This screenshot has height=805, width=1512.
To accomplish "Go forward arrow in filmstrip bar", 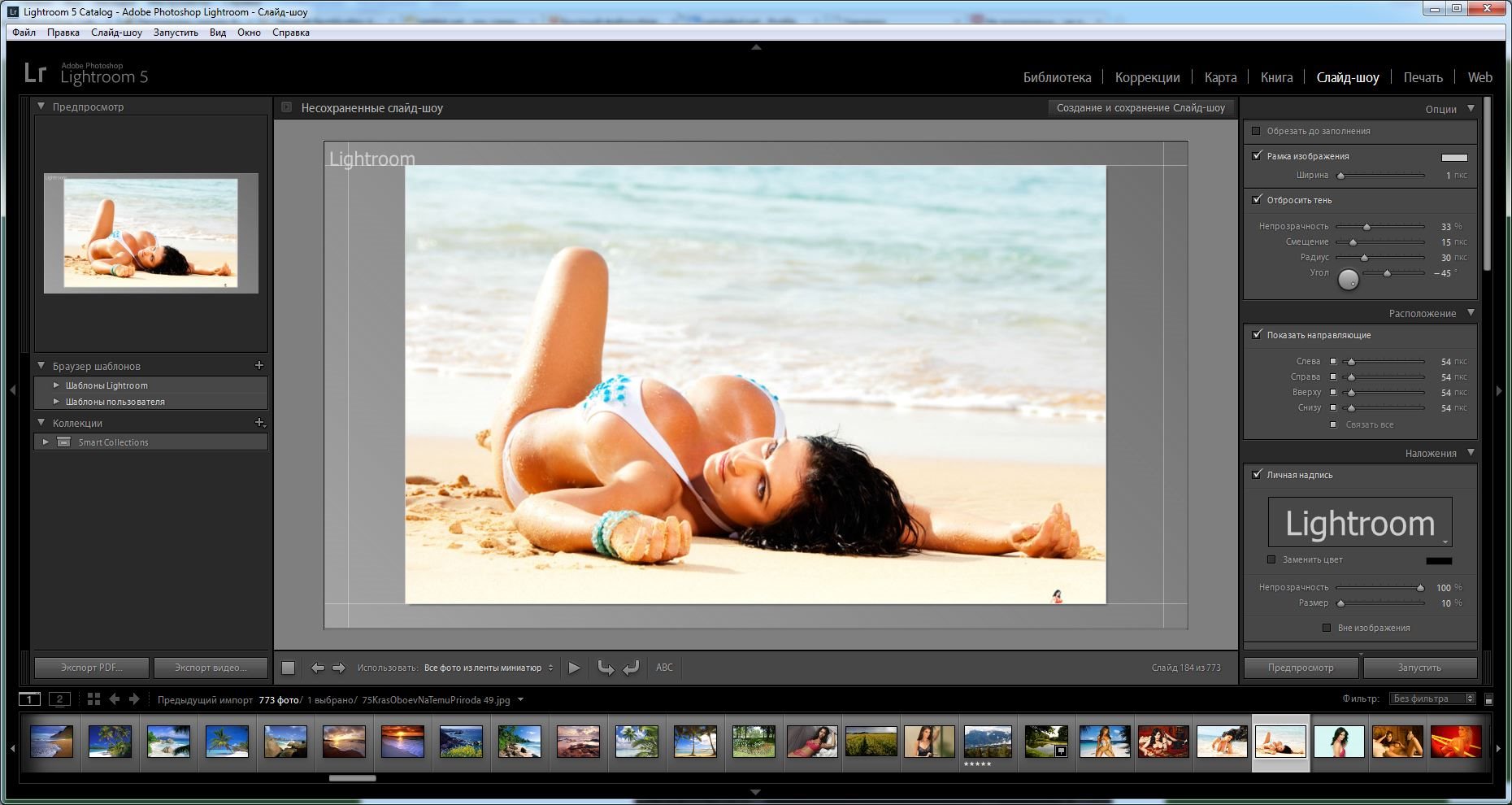I will (x=134, y=698).
